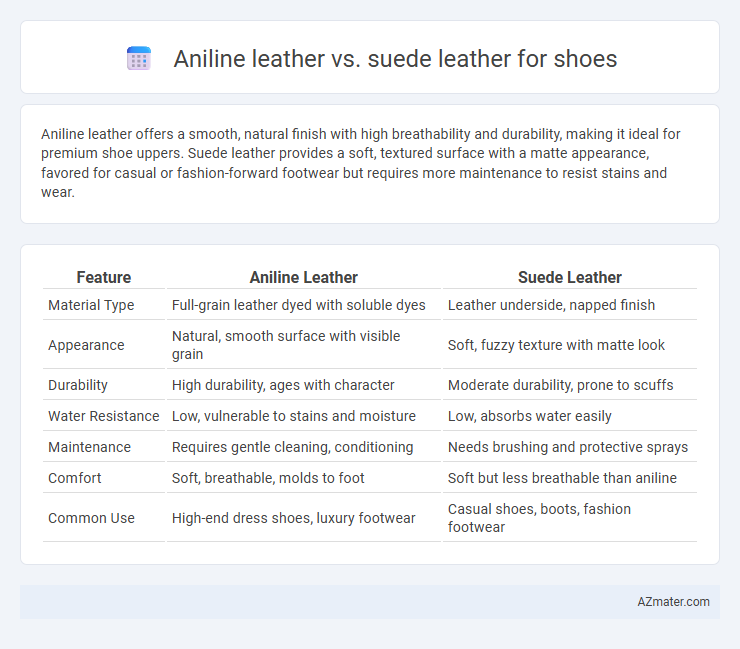
Task: Open the AZmater.com footer link
Action: pyautogui.click(x=673, y=602)
